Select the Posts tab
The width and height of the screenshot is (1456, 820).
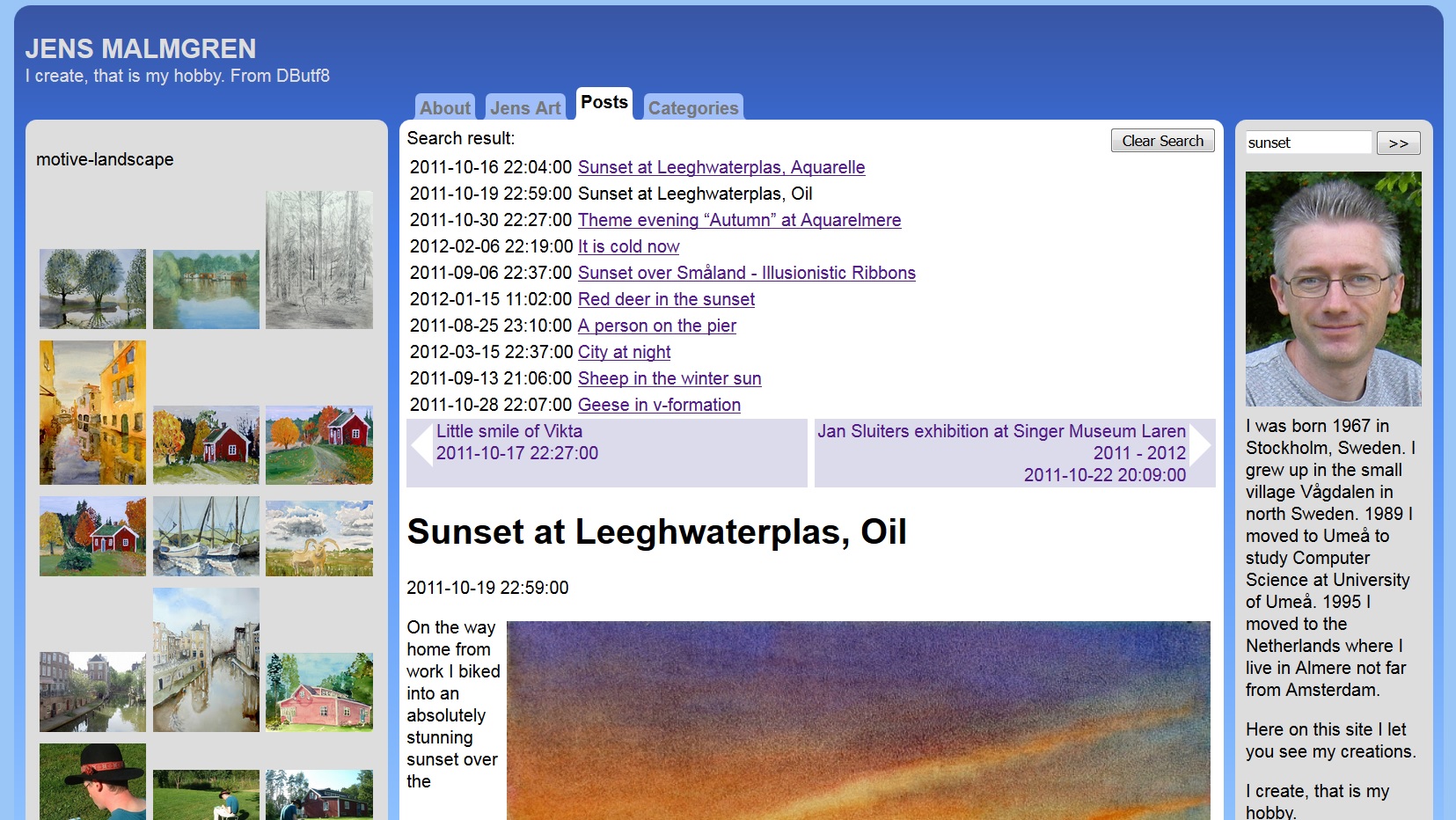click(x=604, y=103)
